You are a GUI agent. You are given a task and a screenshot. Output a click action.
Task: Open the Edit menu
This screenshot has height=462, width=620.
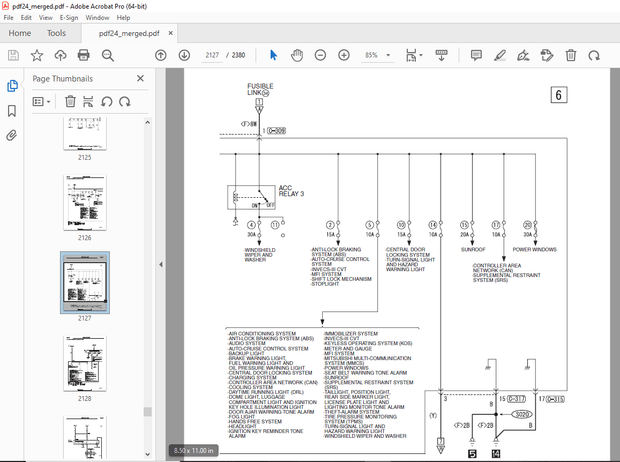coord(26,17)
